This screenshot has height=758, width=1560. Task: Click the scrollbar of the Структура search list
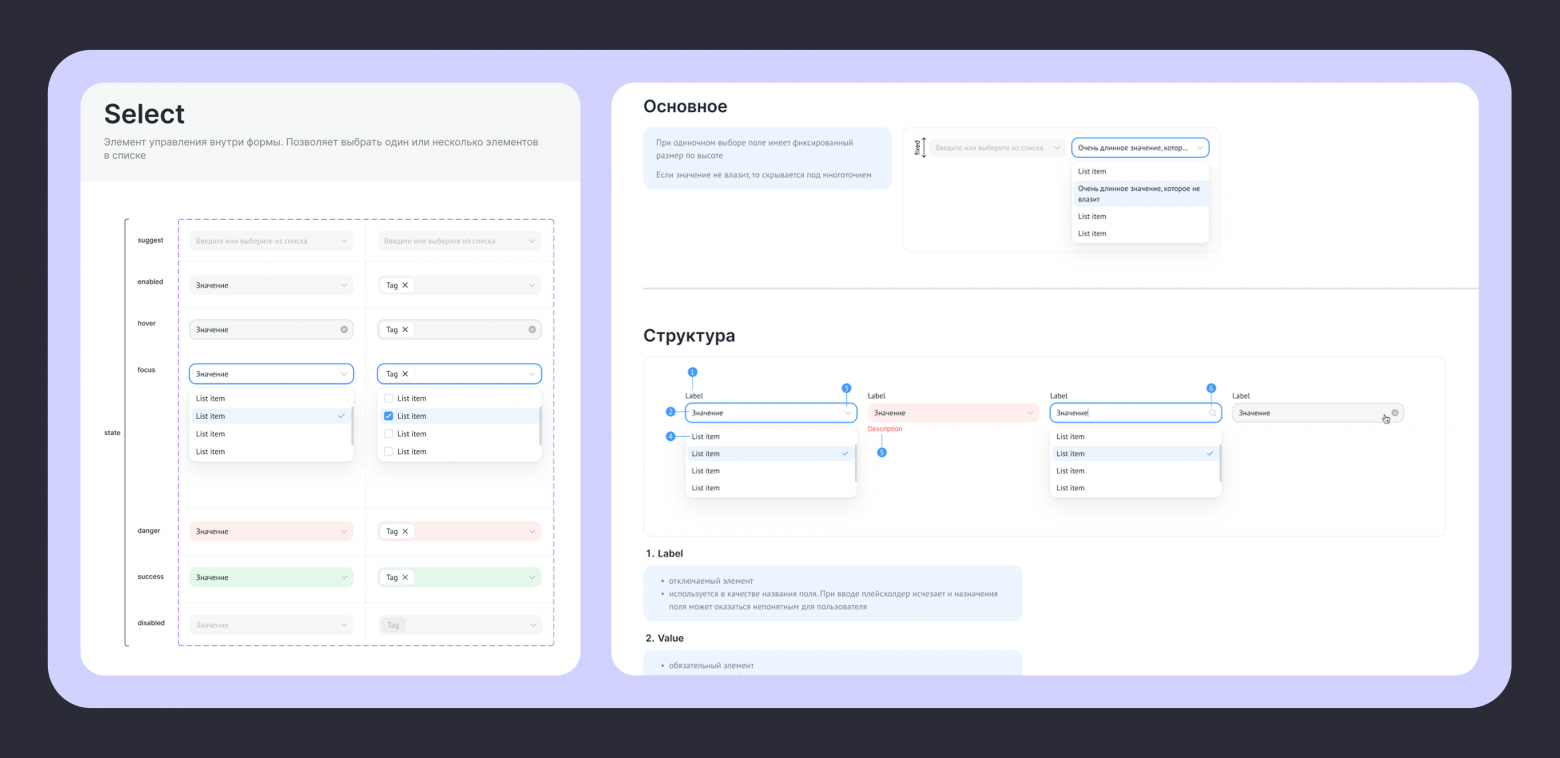click(x=1219, y=463)
